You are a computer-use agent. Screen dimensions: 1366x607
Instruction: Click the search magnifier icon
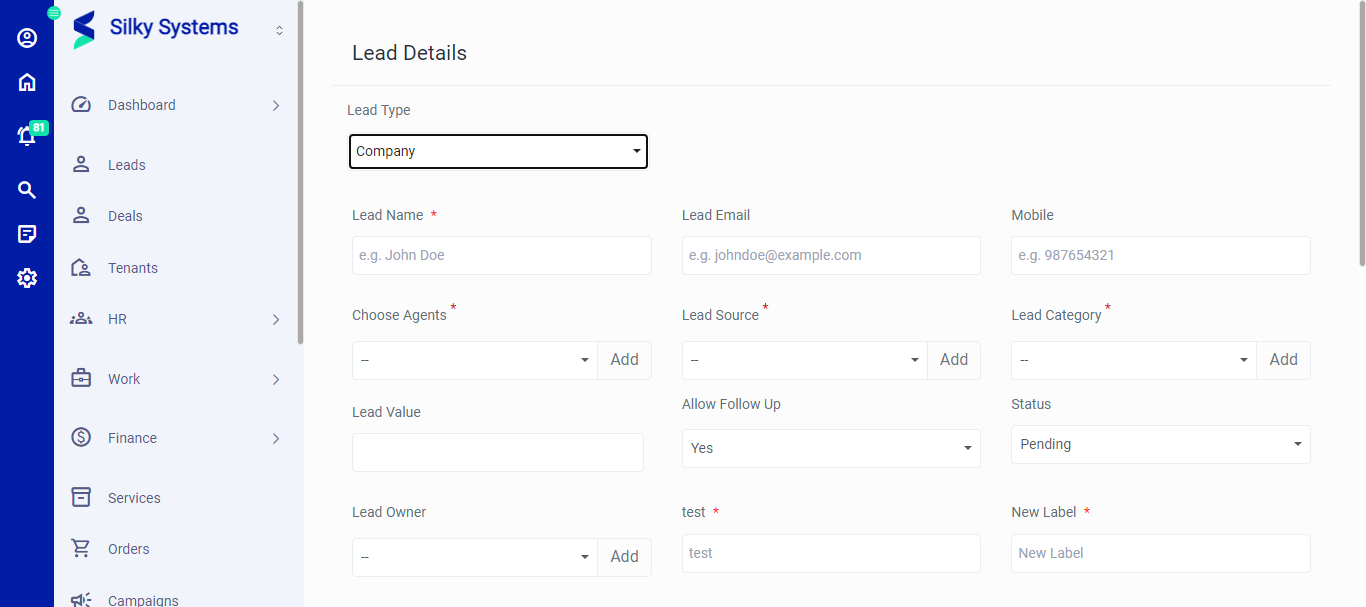27,190
